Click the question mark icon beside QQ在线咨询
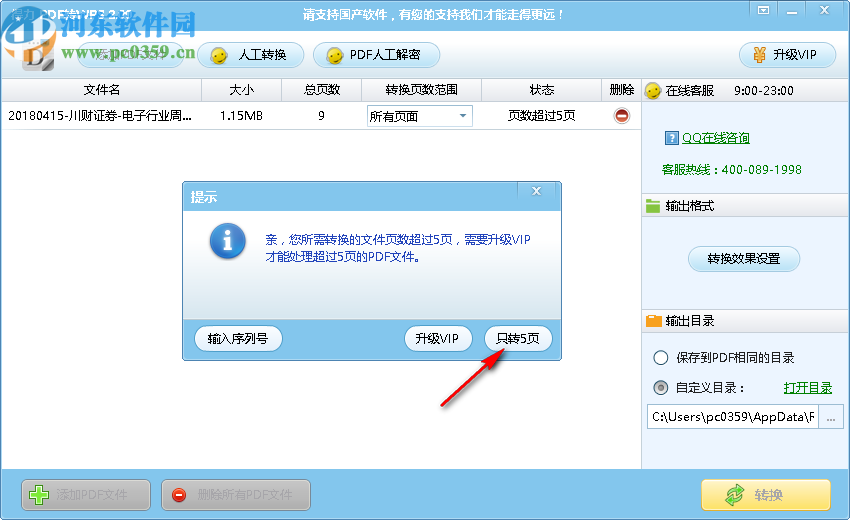Viewport: 850px width, 520px height. (x=672, y=138)
